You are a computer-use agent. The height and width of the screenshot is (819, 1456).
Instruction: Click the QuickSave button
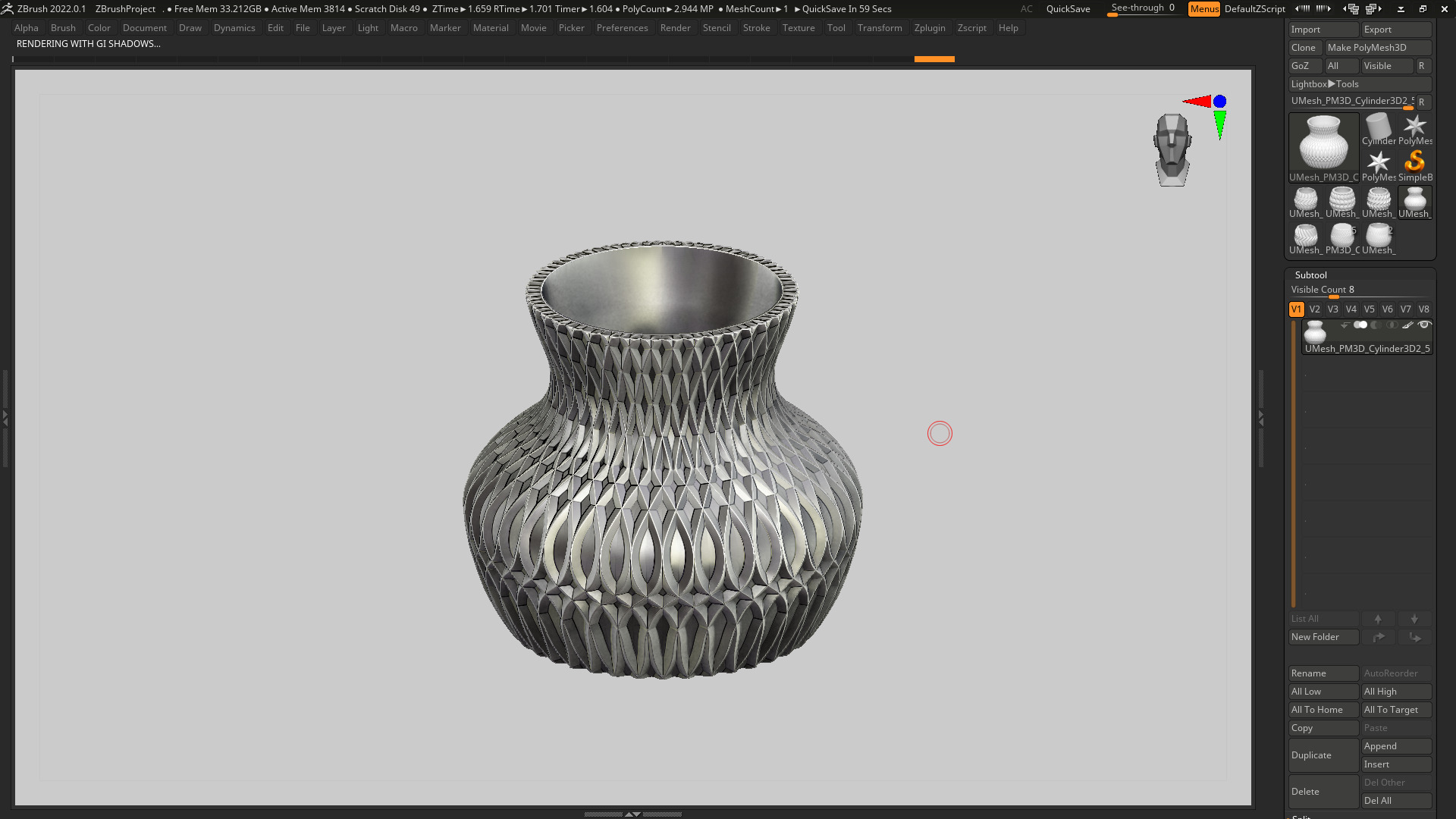[x=1068, y=9]
